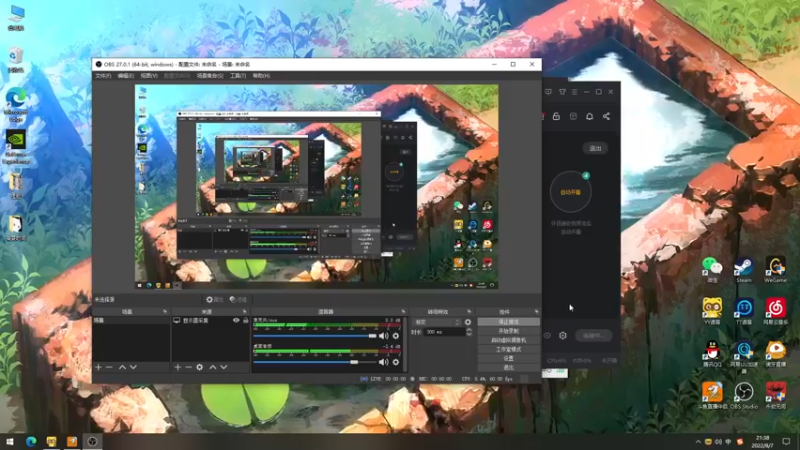
Task: Add a new source with the plus icon
Action: click(178, 367)
